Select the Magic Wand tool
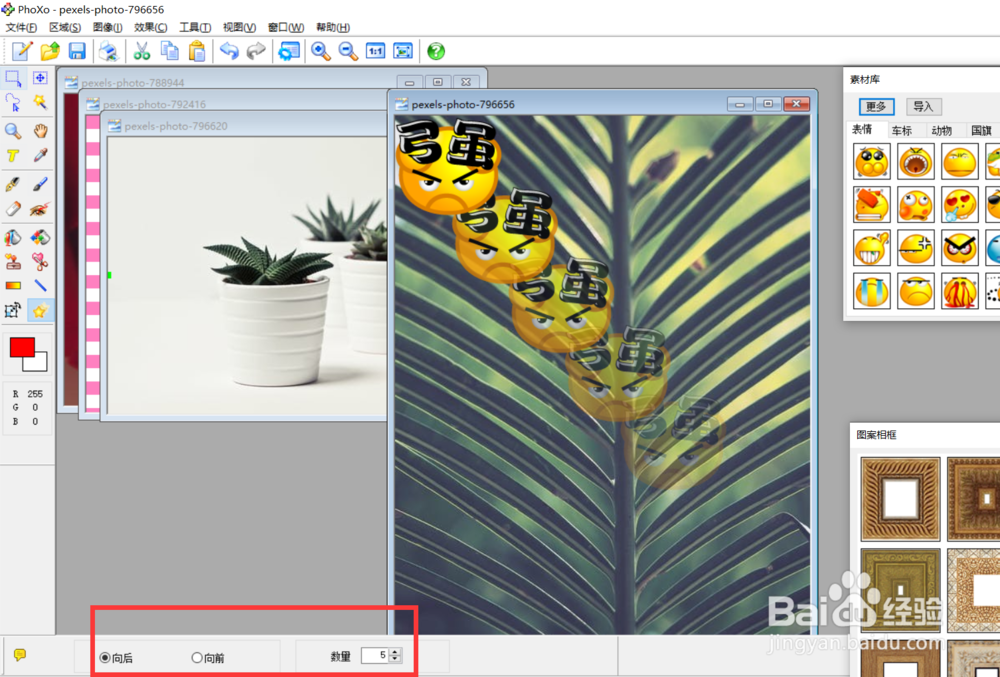The image size is (1000, 677). coord(40,102)
